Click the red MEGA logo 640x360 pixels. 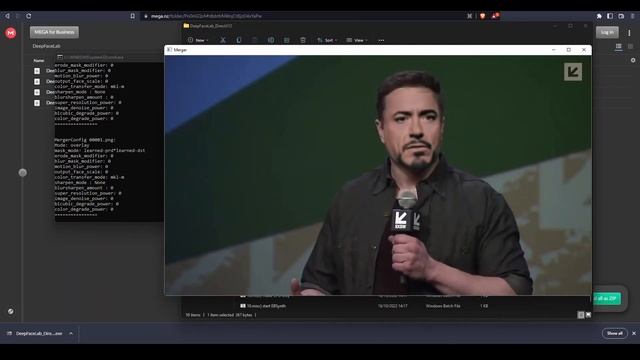(x=11, y=33)
